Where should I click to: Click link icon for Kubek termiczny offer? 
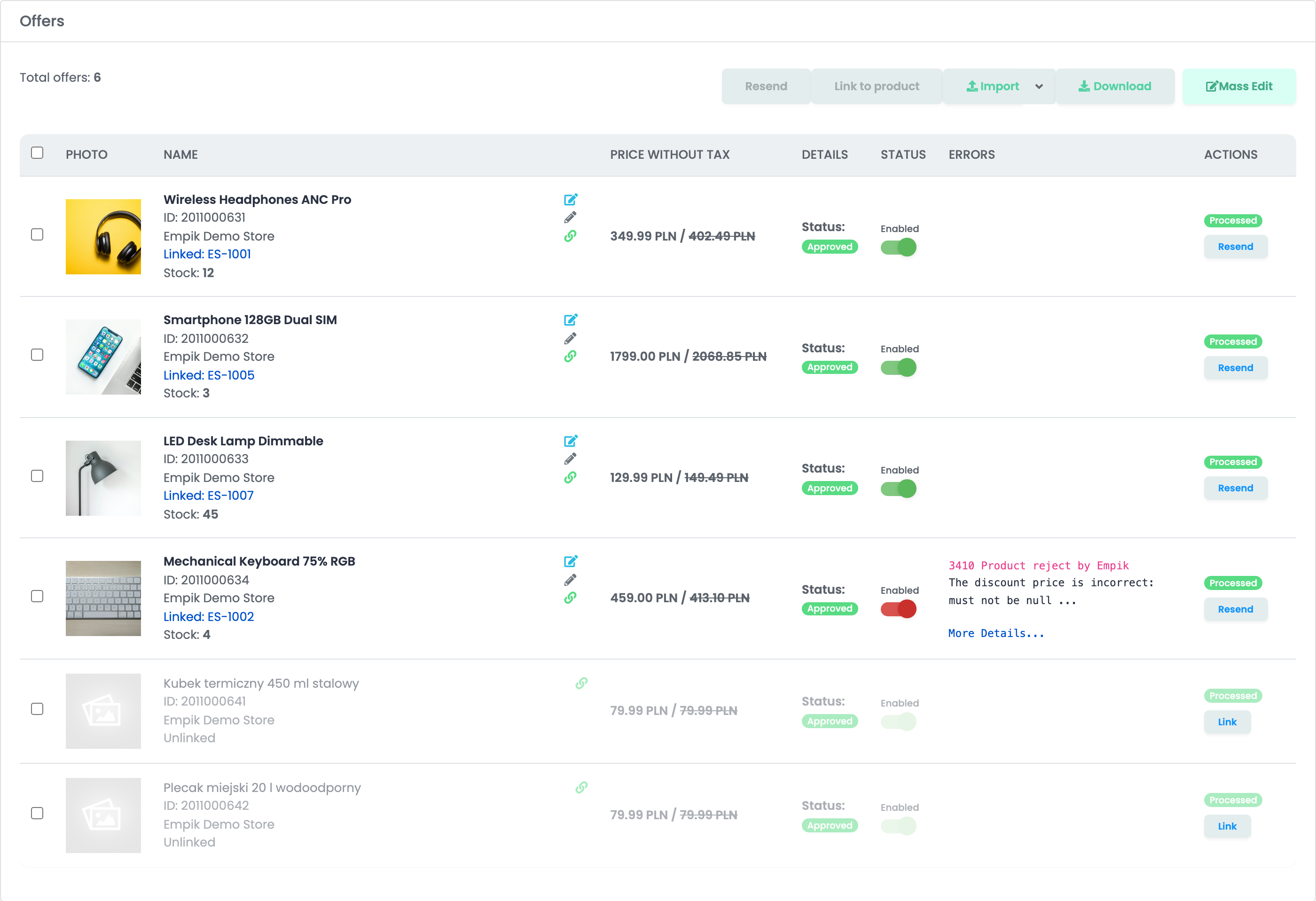[x=581, y=683]
